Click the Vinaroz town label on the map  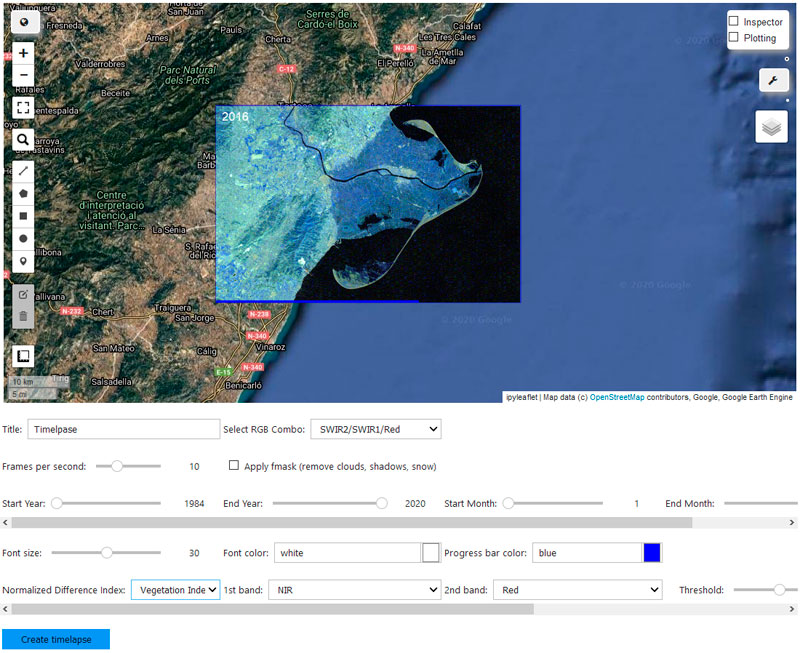(x=270, y=347)
